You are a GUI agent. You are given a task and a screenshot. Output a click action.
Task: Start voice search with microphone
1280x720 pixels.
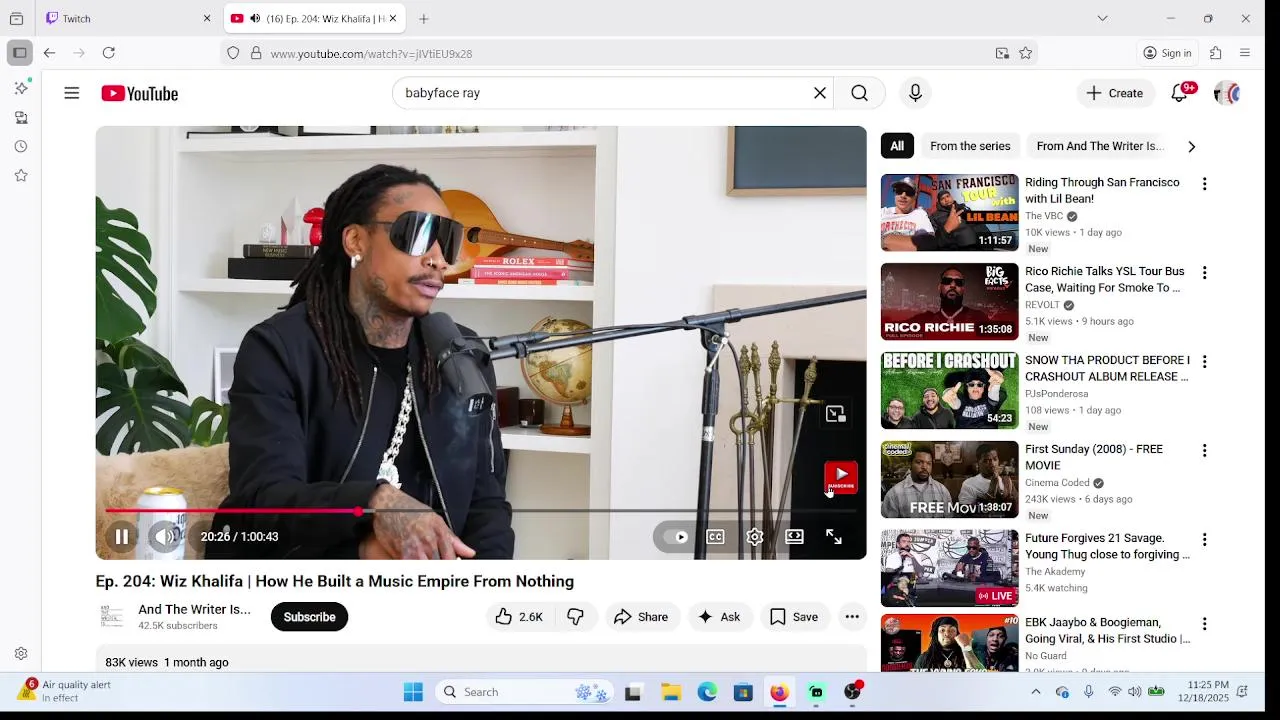pyautogui.click(x=915, y=93)
